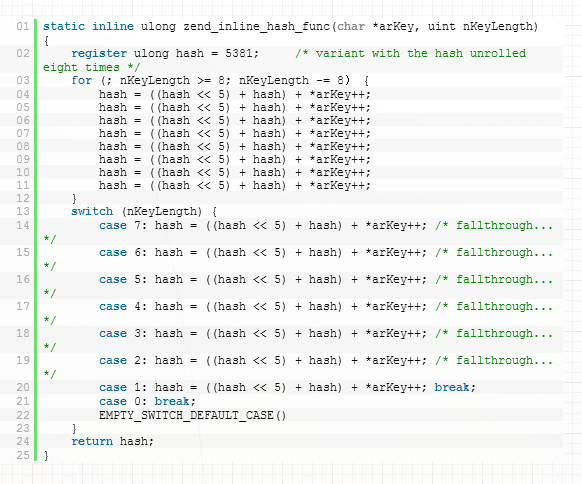
Task: Click 'case 0:' on line 21
Action: click(123, 401)
